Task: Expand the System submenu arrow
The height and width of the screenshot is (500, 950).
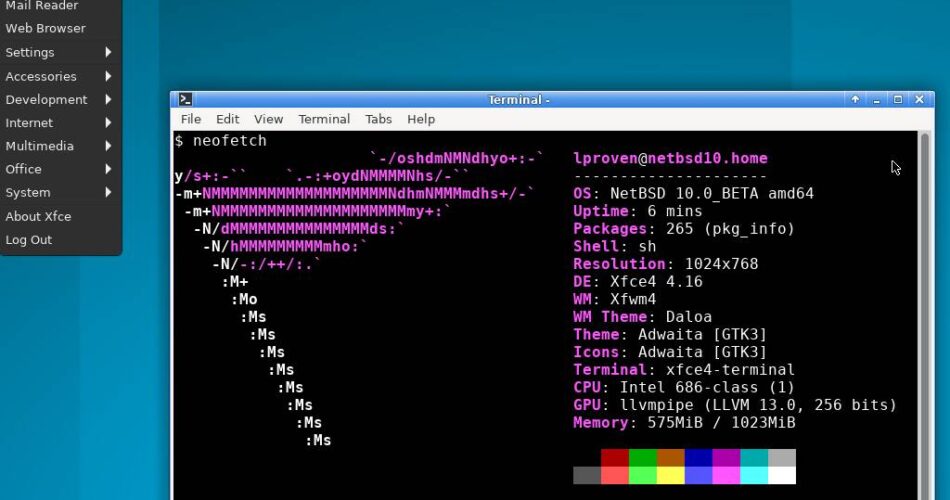Action: pyautogui.click(x=108, y=192)
